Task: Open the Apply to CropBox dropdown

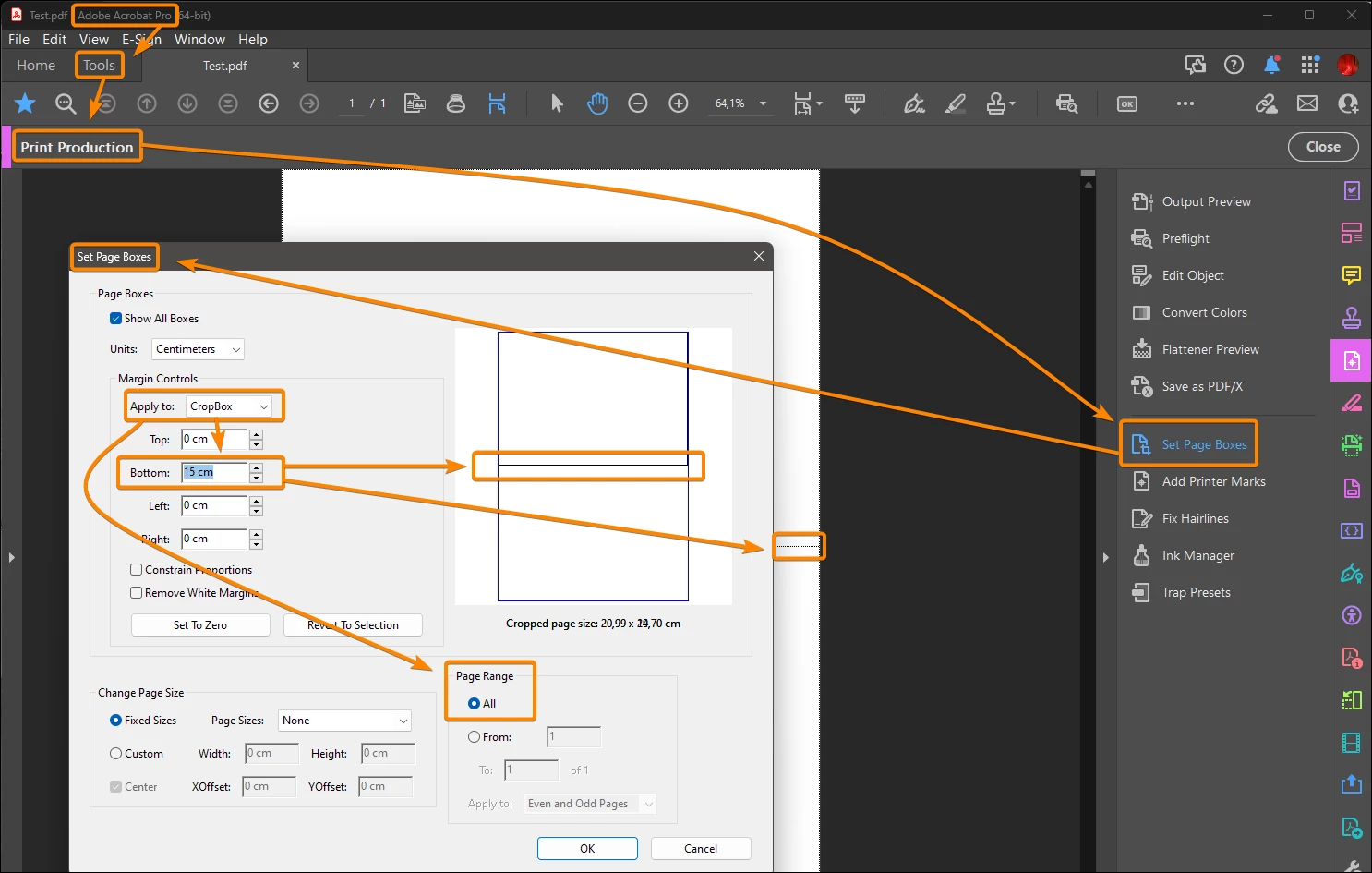Action: (x=229, y=406)
